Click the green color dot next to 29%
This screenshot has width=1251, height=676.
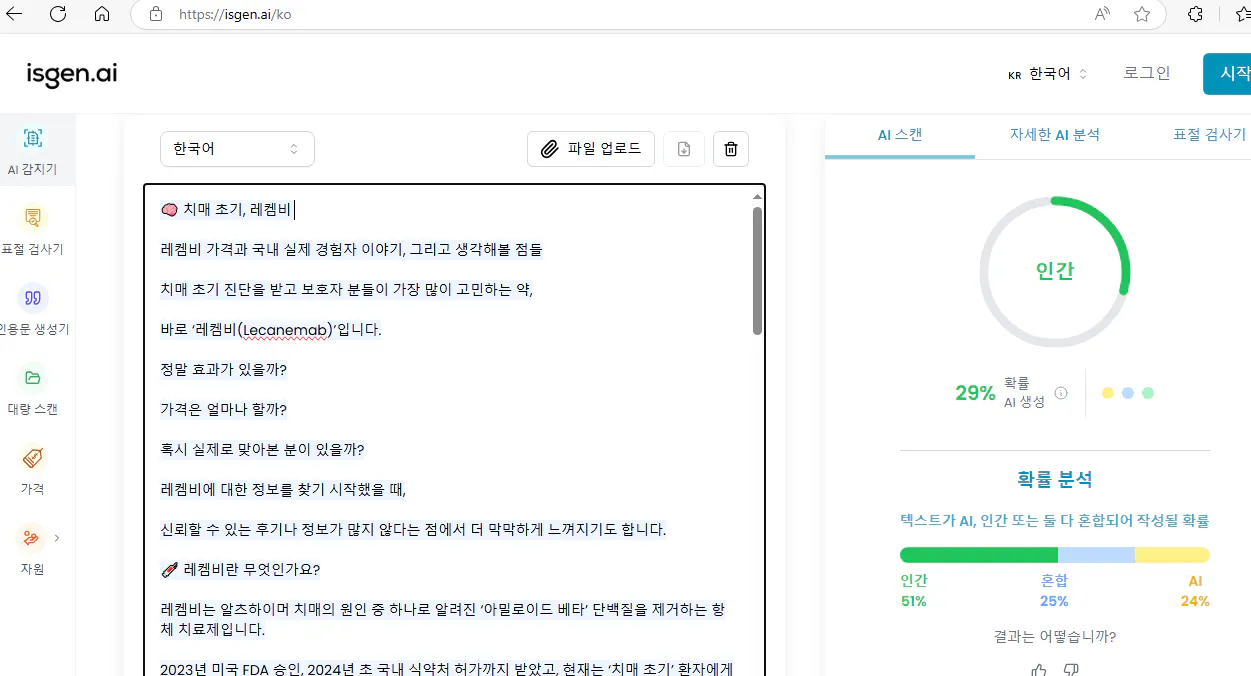1148,393
